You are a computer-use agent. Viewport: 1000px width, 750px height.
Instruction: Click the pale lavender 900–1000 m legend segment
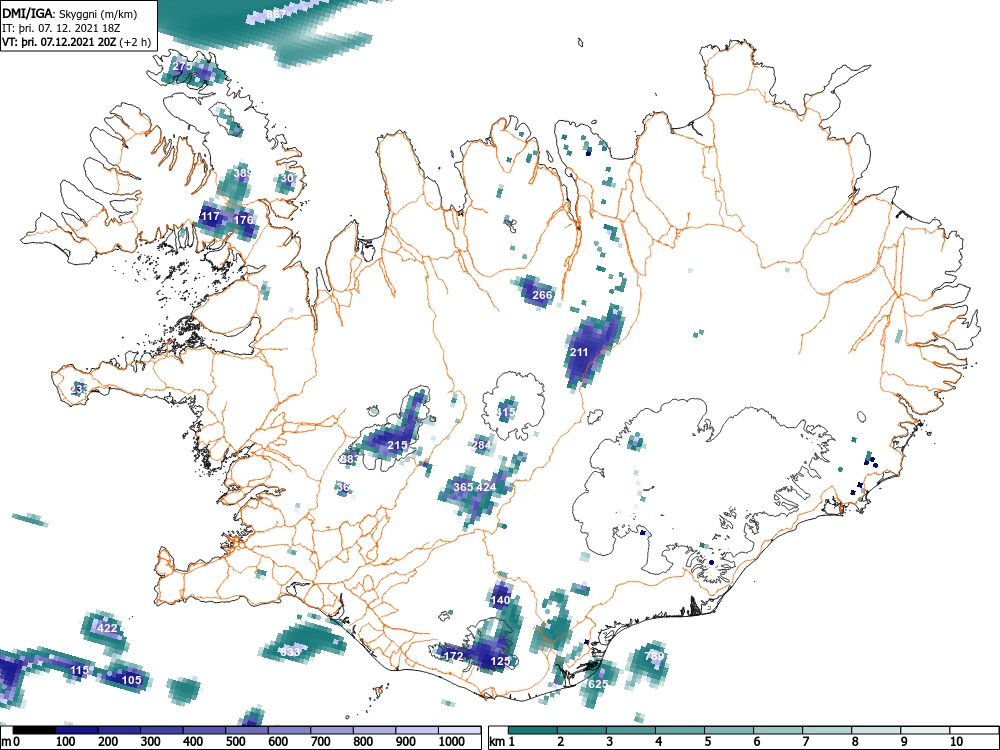pos(417,730)
